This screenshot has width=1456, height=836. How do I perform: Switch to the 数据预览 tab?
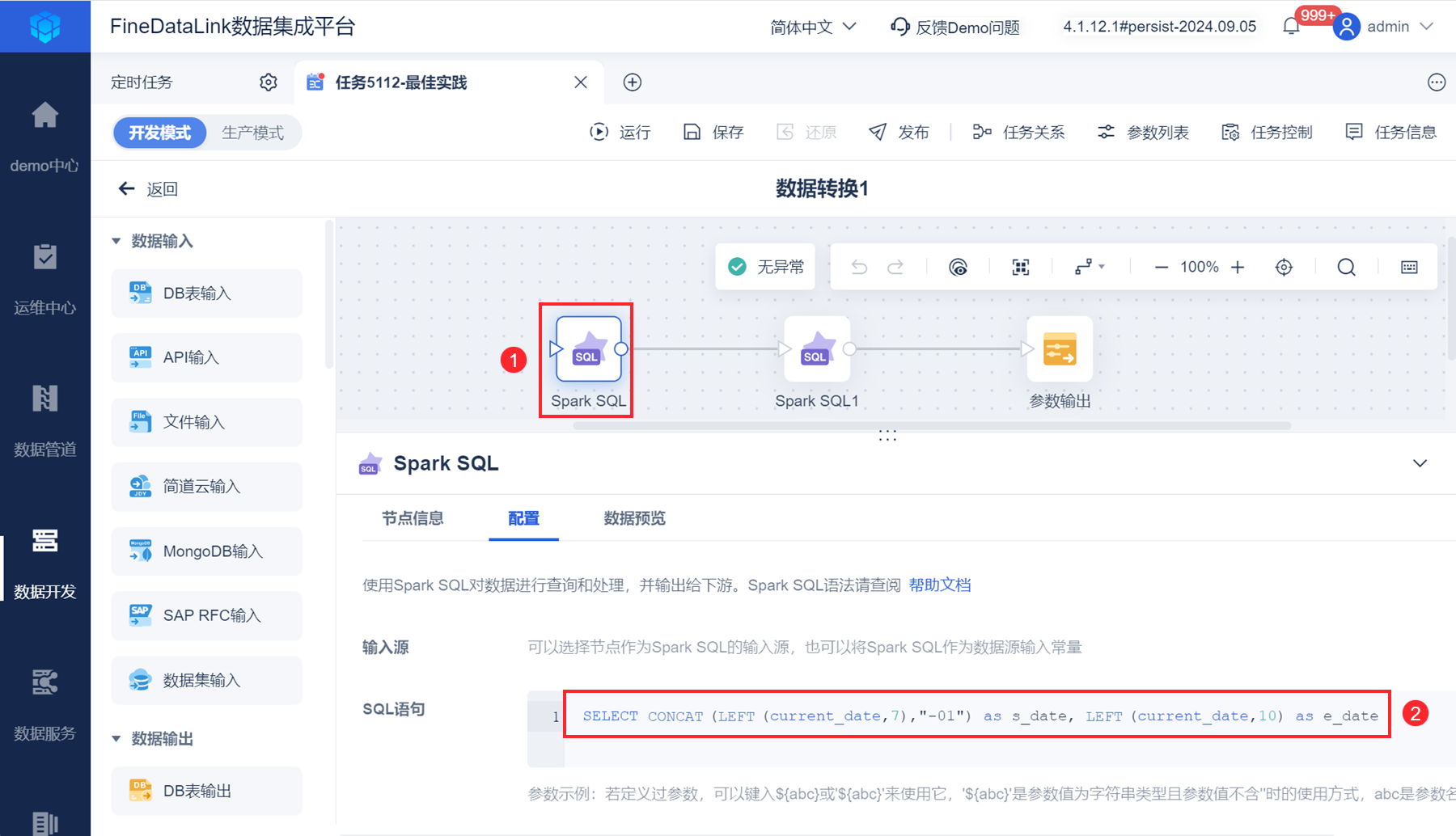coord(635,518)
